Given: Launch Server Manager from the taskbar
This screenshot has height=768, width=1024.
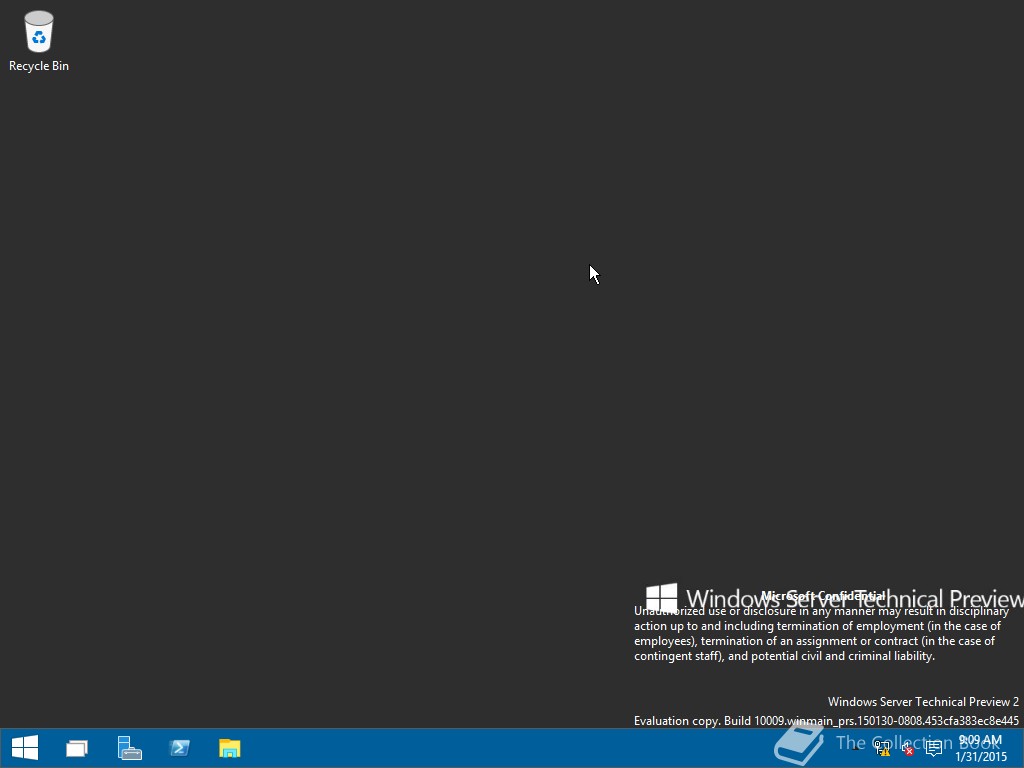Looking at the screenshot, I should click(x=129, y=748).
